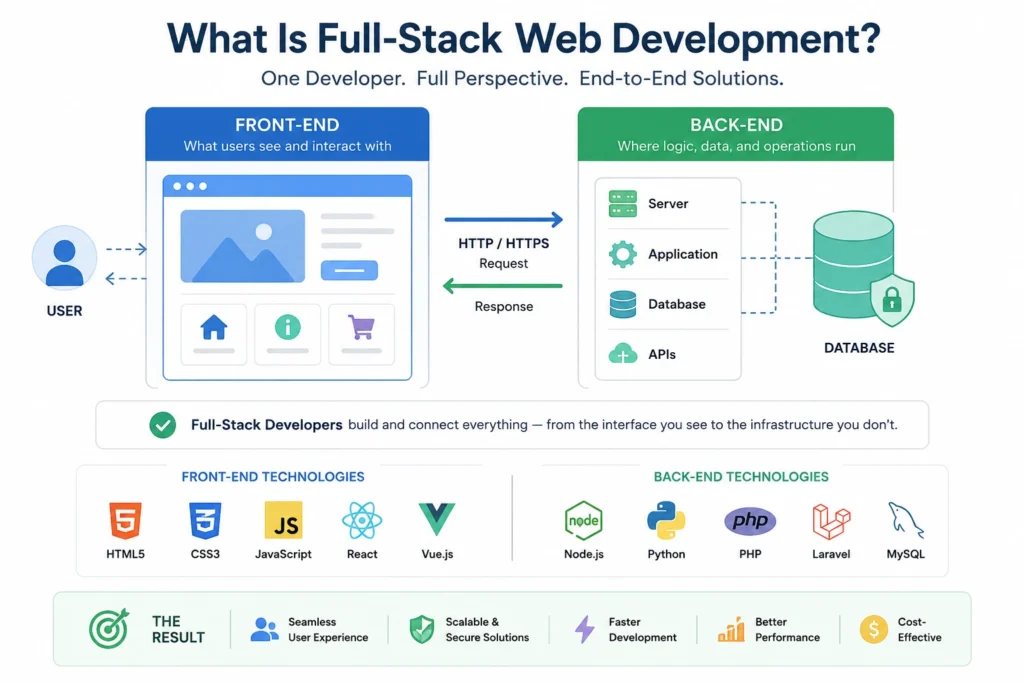Click the 'BACK-END TECHNOLOGIES' heading
The image size is (1024, 683).
point(741,477)
